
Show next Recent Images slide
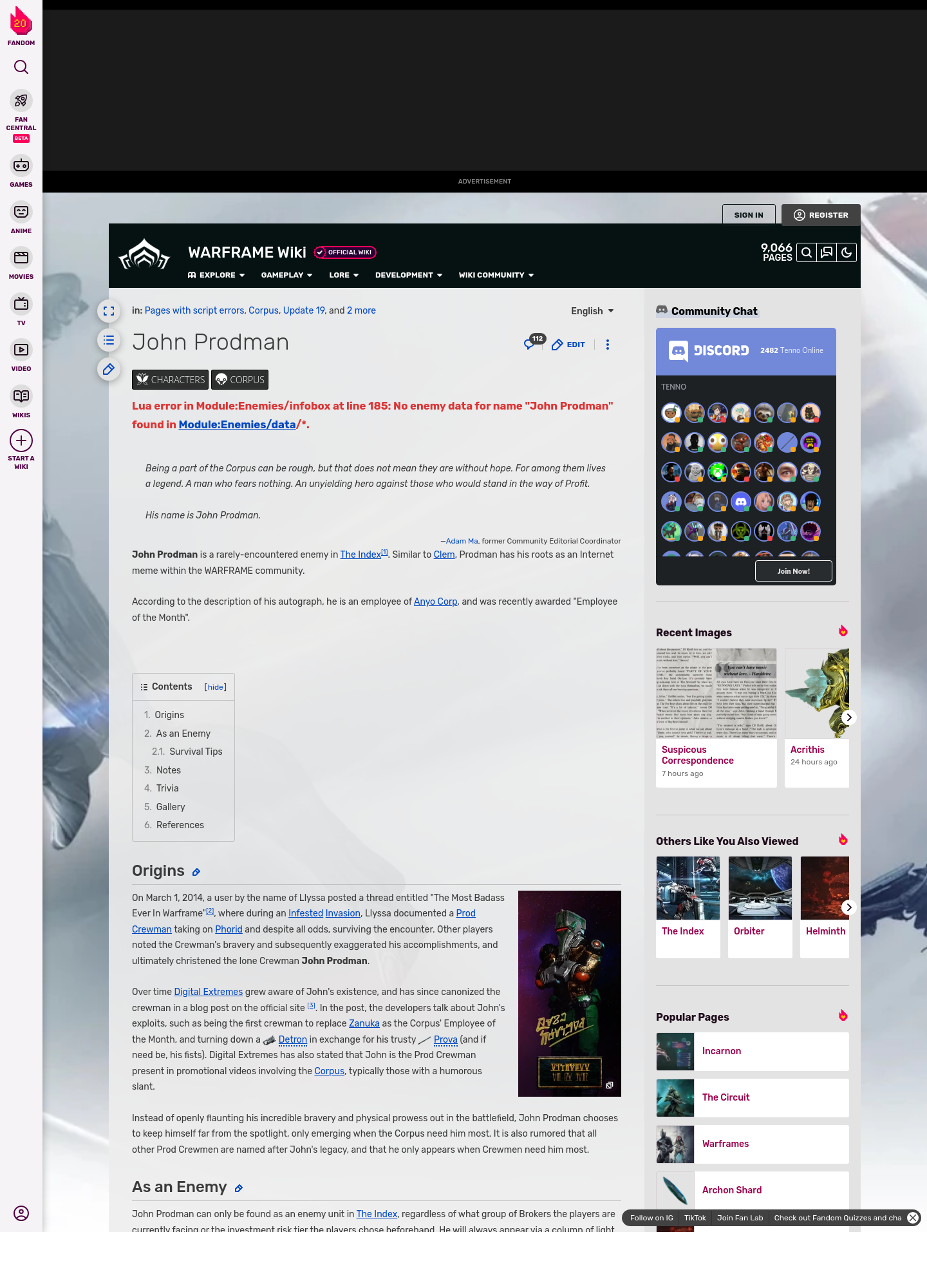[x=849, y=717]
